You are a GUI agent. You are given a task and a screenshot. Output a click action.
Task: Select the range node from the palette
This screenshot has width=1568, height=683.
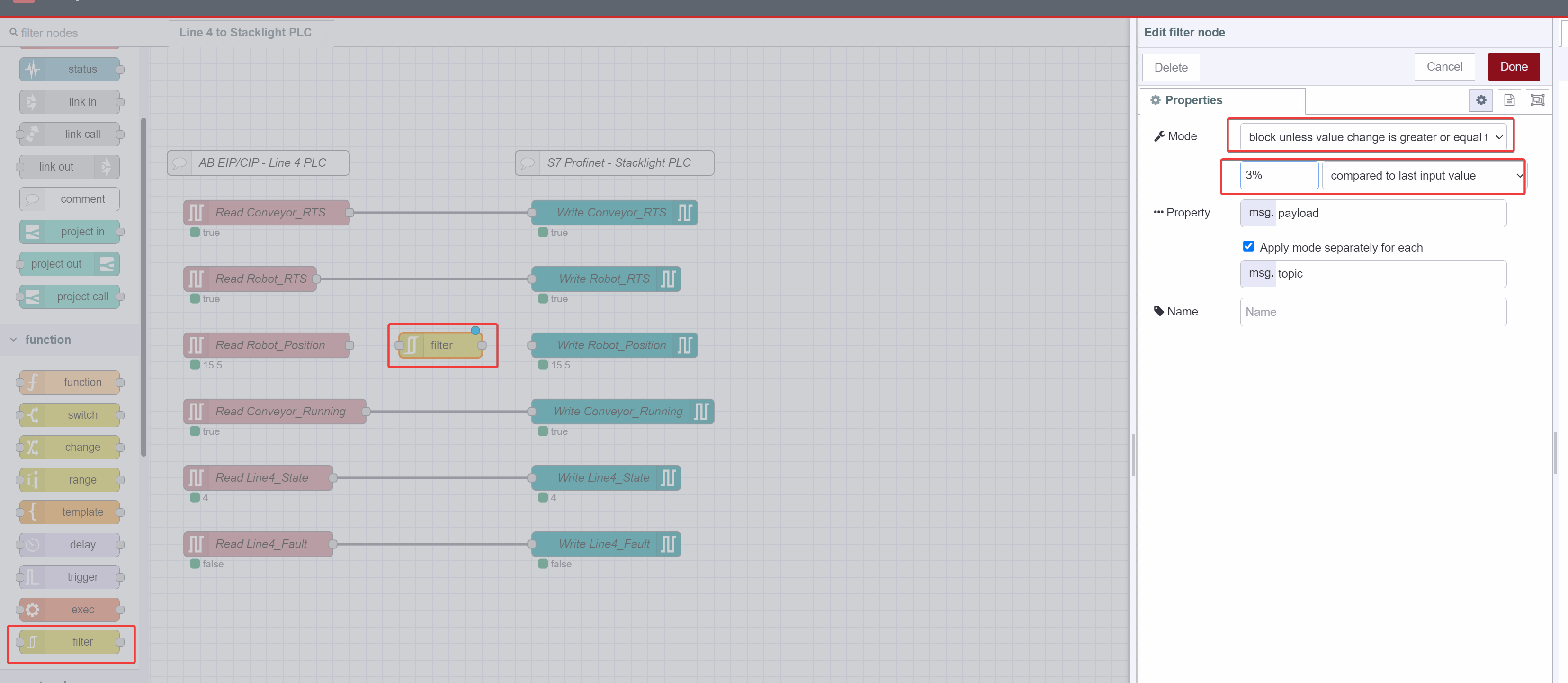[70, 480]
